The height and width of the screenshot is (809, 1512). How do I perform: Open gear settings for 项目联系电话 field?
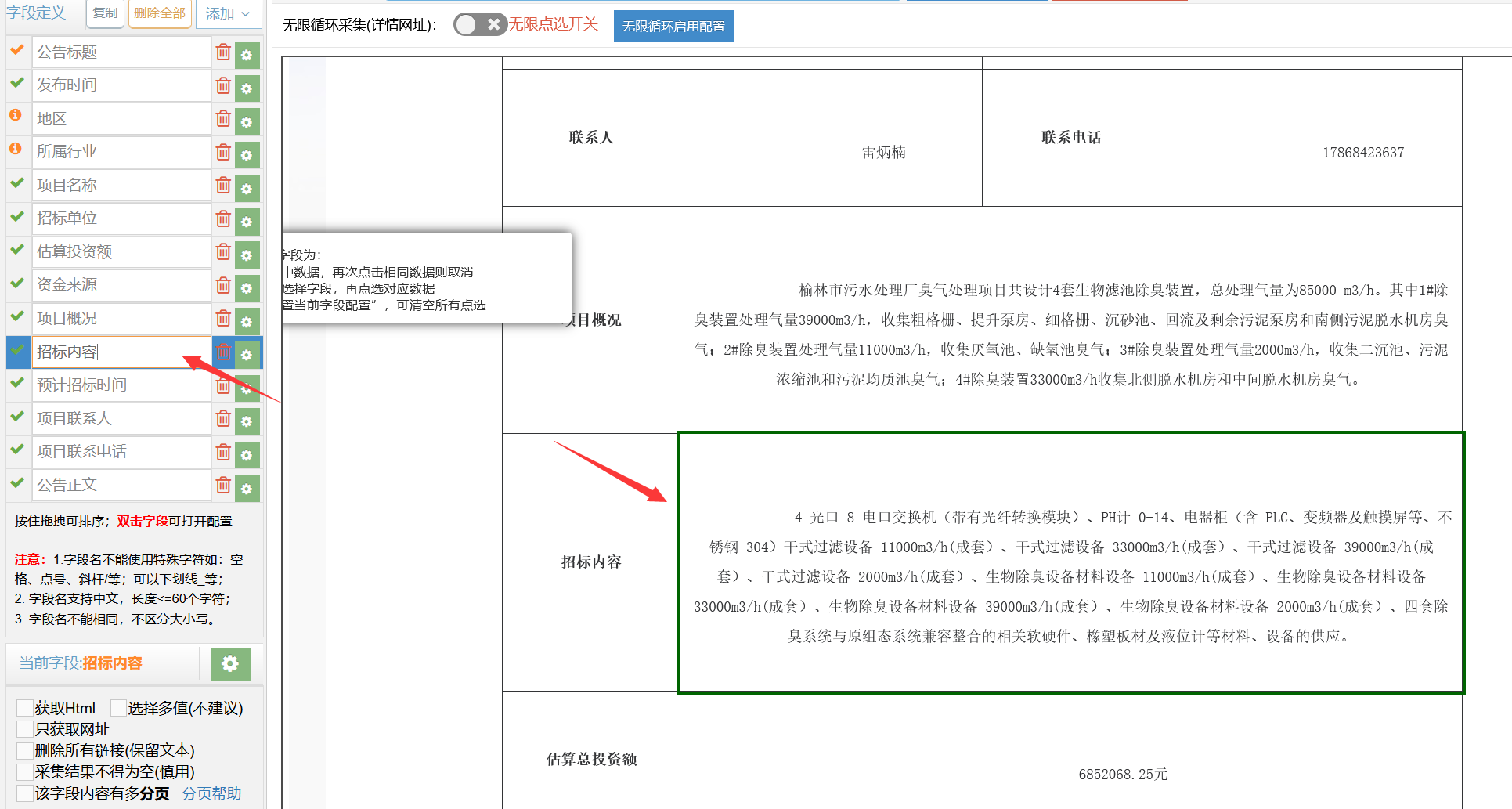tap(247, 454)
